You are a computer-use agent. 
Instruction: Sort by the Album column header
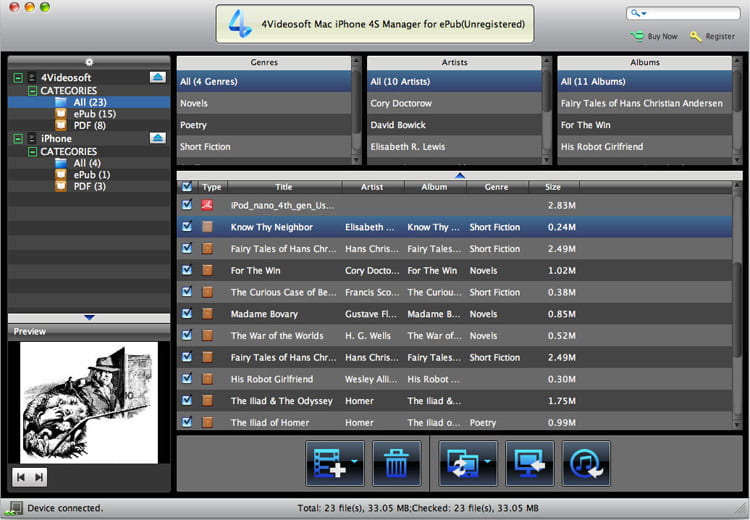point(434,187)
